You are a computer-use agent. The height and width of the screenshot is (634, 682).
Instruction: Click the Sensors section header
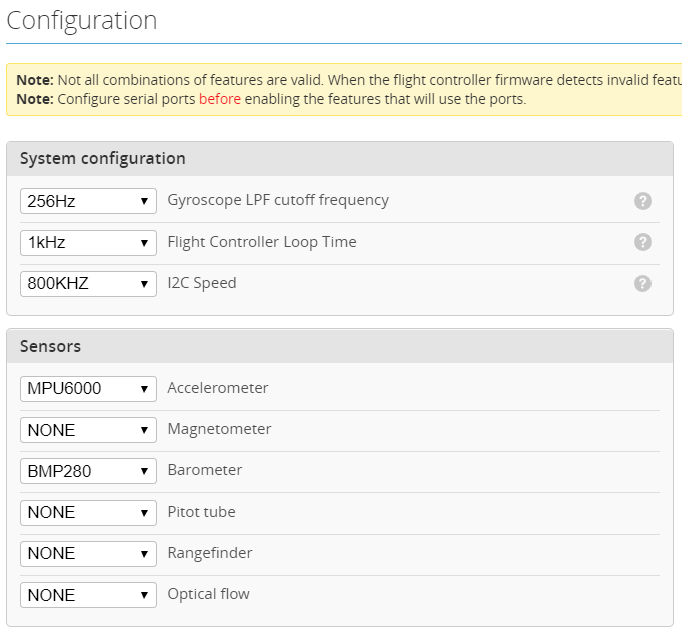click(x=50, y=346)
